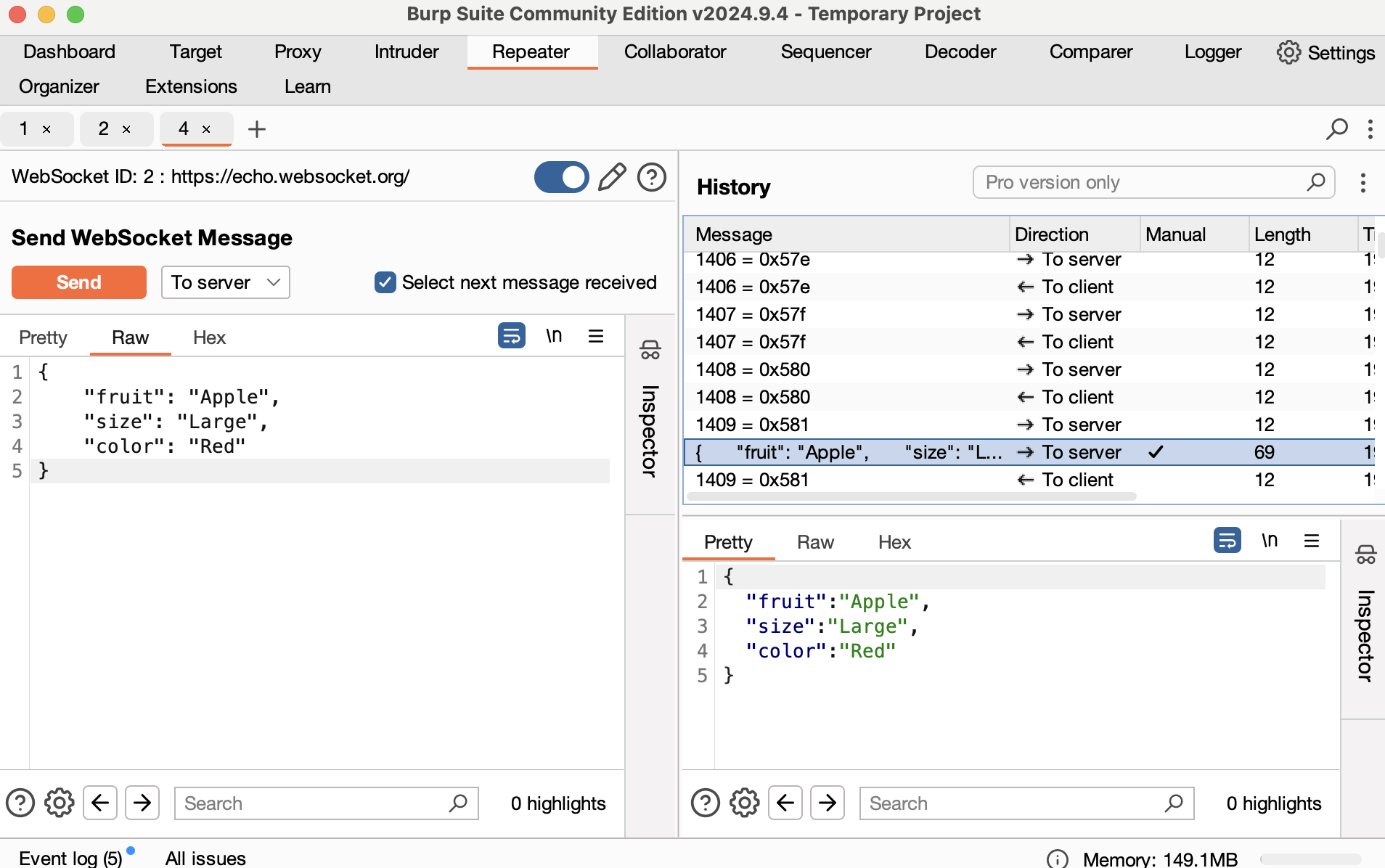1385x868 pixels.
Task: Select Repeater tab number 1
Action: point(24,128)
